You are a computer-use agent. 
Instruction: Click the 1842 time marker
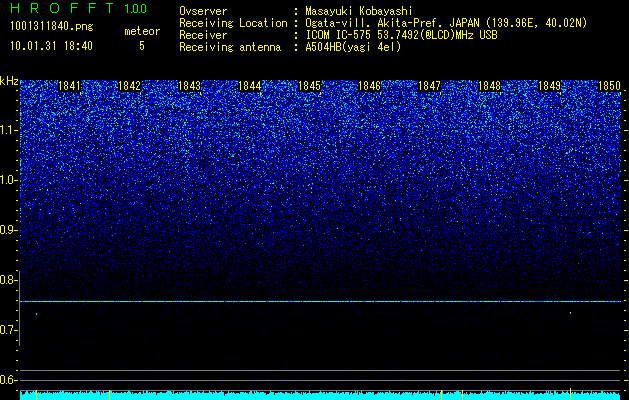coord(130,86)
